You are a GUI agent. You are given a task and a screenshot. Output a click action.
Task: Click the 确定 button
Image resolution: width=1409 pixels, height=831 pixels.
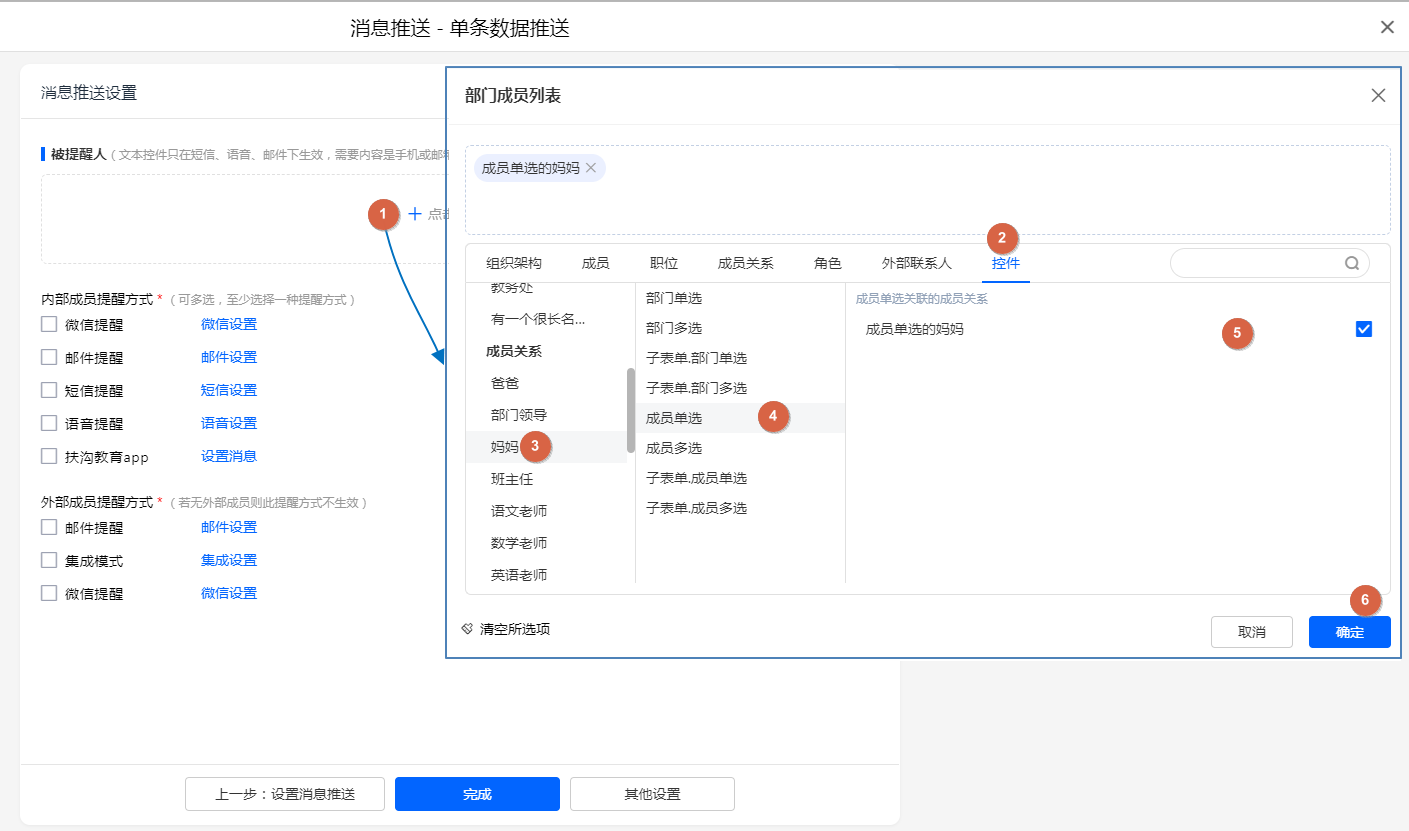tap(1349, 632)
